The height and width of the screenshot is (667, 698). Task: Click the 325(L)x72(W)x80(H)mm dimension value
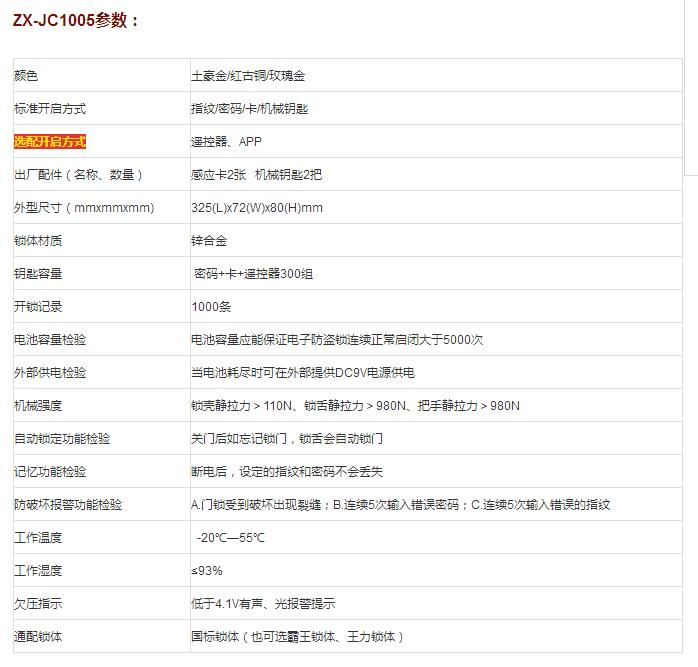pyautogui.click(x=257, y=208)
